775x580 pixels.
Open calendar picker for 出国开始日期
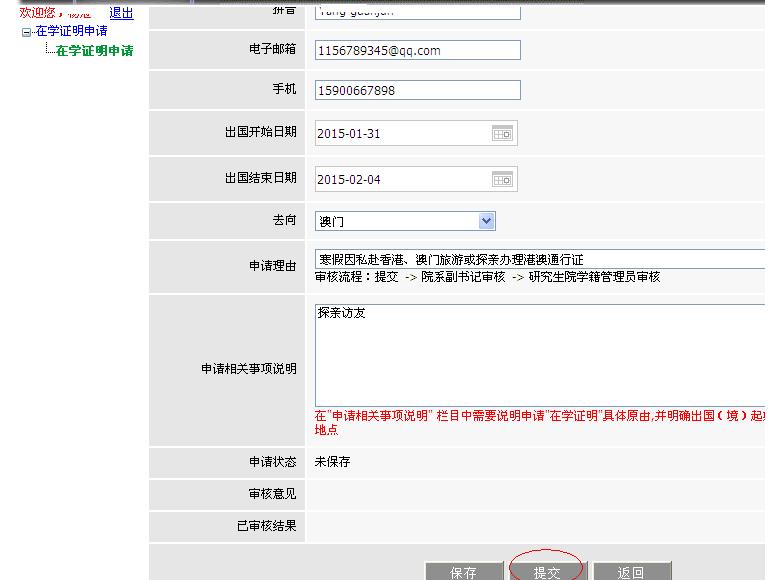point(502,133)
